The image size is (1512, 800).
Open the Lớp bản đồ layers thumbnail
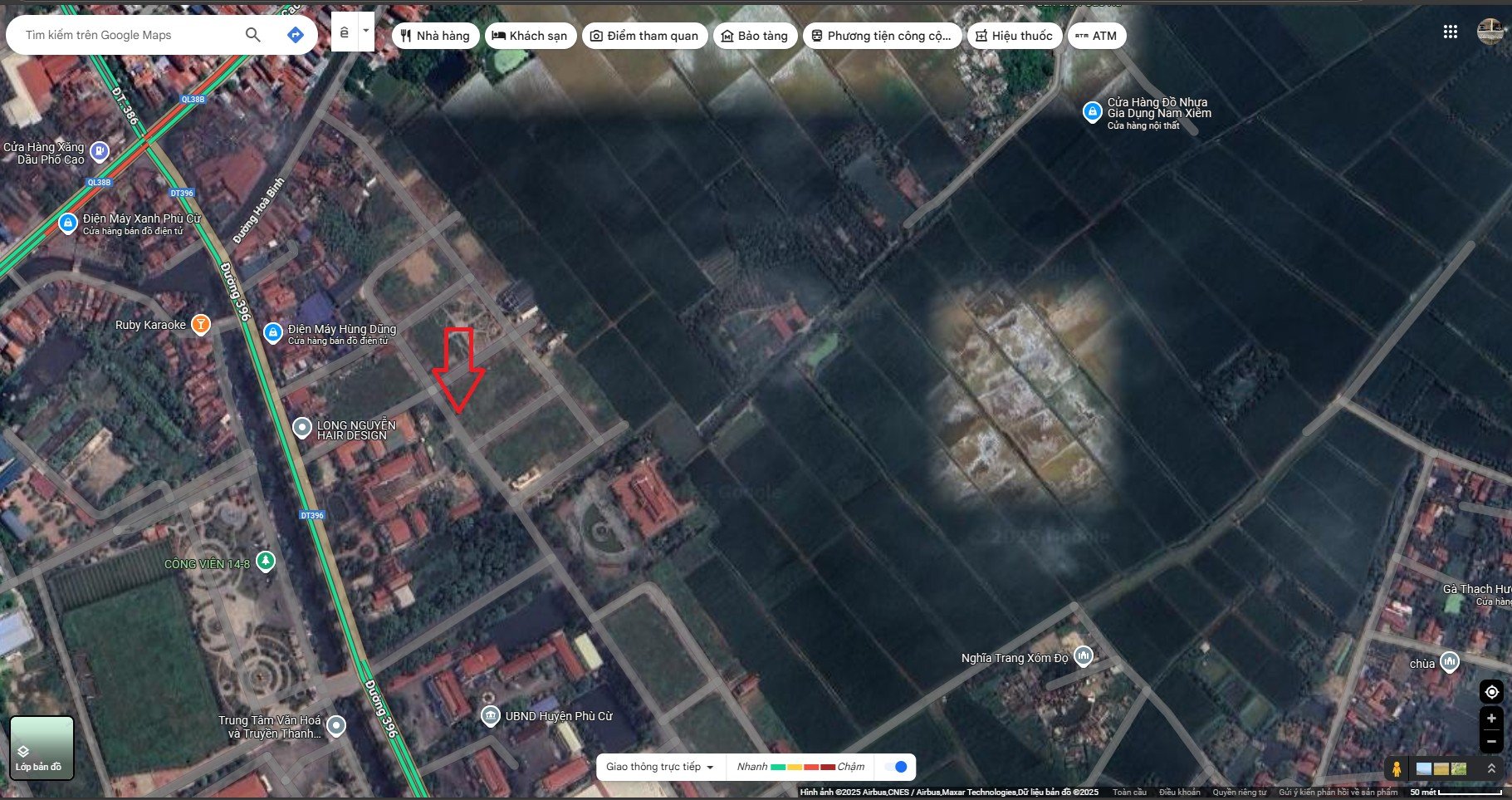[42, 748]
